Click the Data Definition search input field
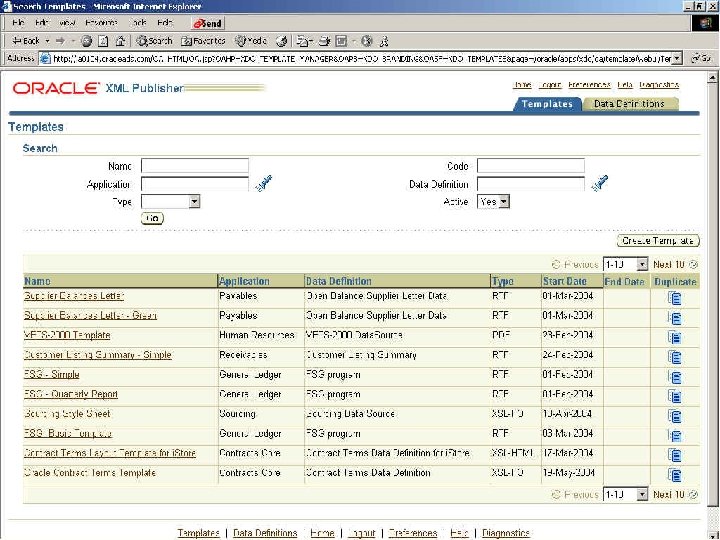Viewport: 720px width, 540px height. point(531,184)
